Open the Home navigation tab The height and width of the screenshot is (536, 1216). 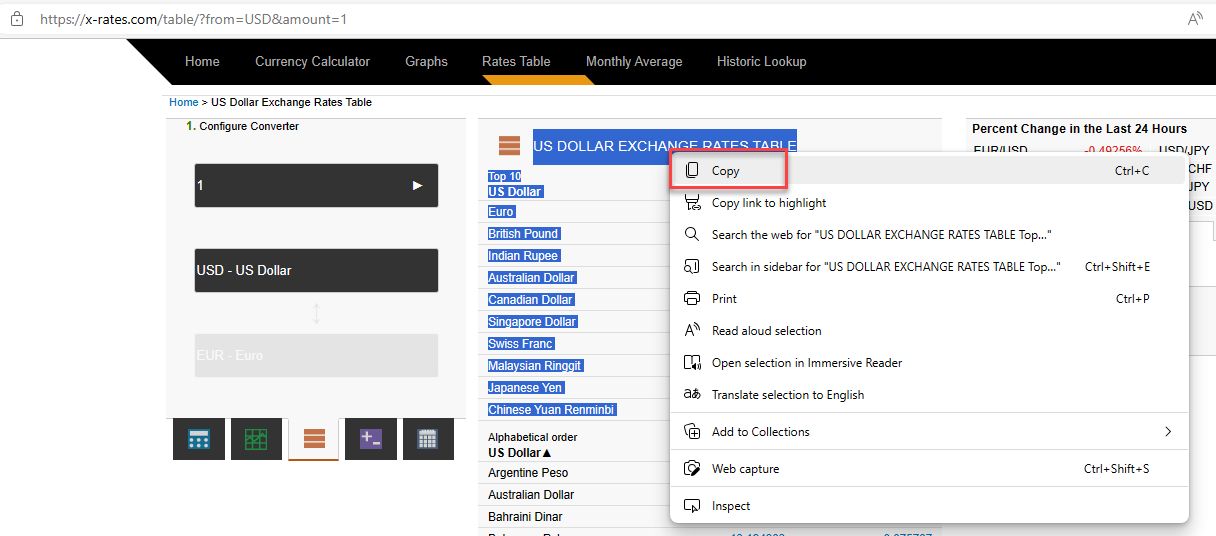[x=202, y=62]
